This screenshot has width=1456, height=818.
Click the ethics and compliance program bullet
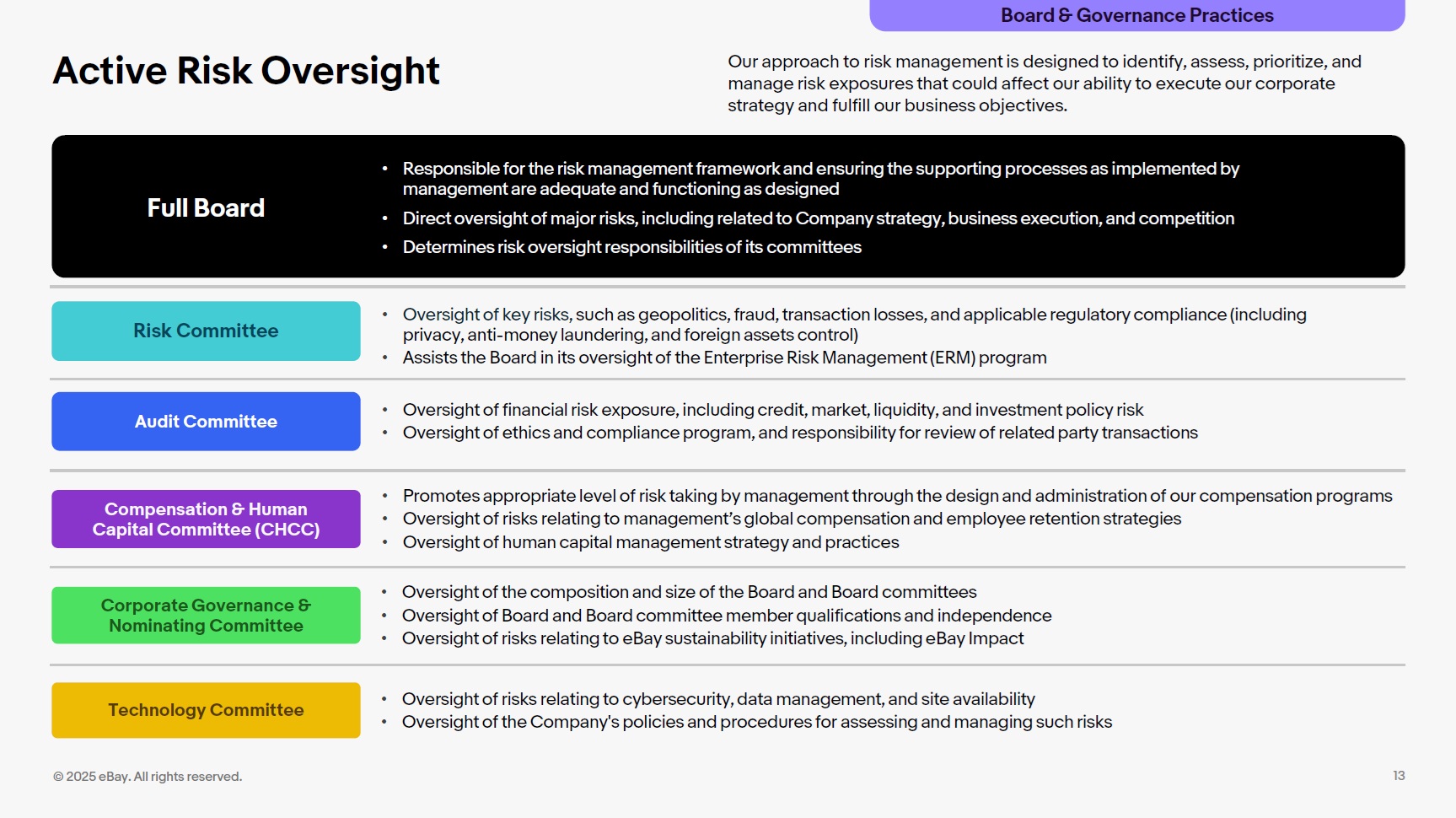pyautogui.click(x=800, y=433)
